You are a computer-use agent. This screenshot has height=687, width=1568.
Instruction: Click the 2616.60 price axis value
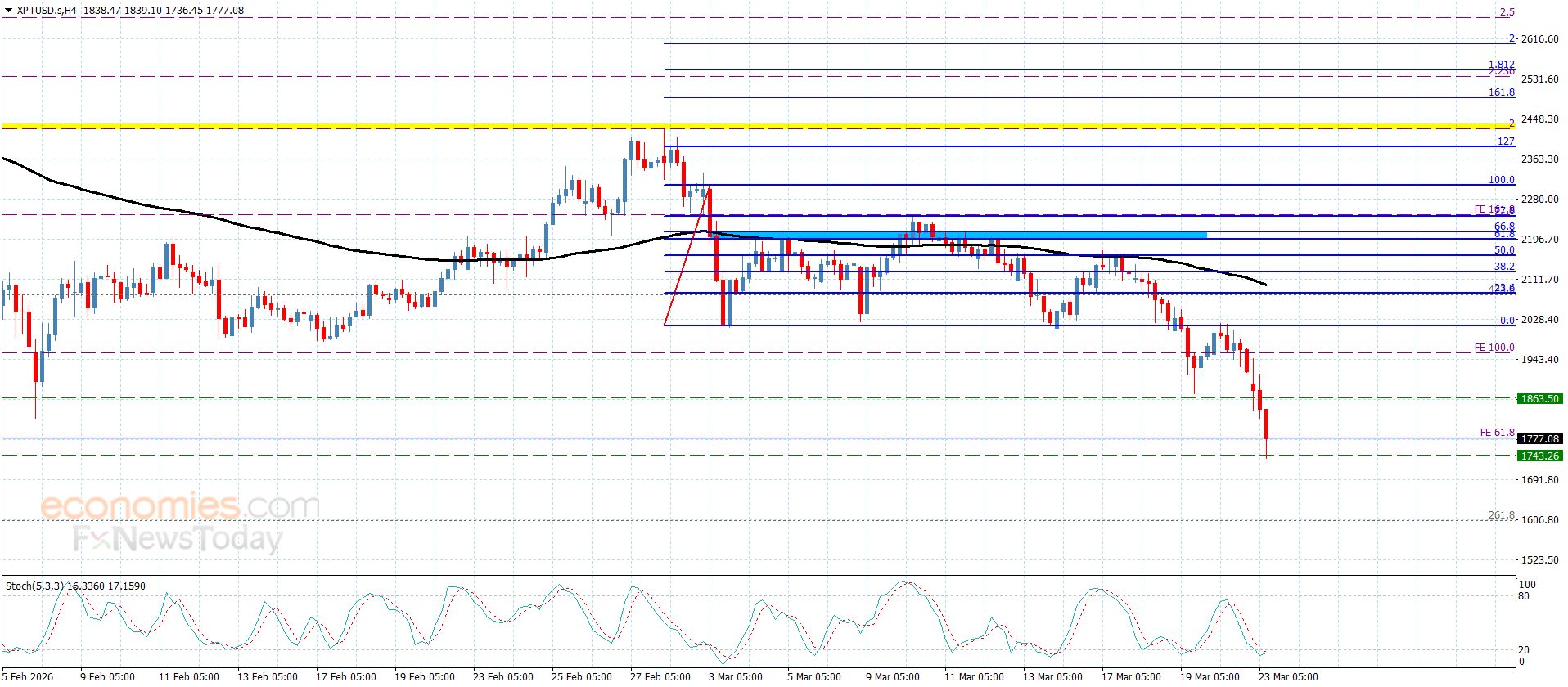pos(1539,39)
